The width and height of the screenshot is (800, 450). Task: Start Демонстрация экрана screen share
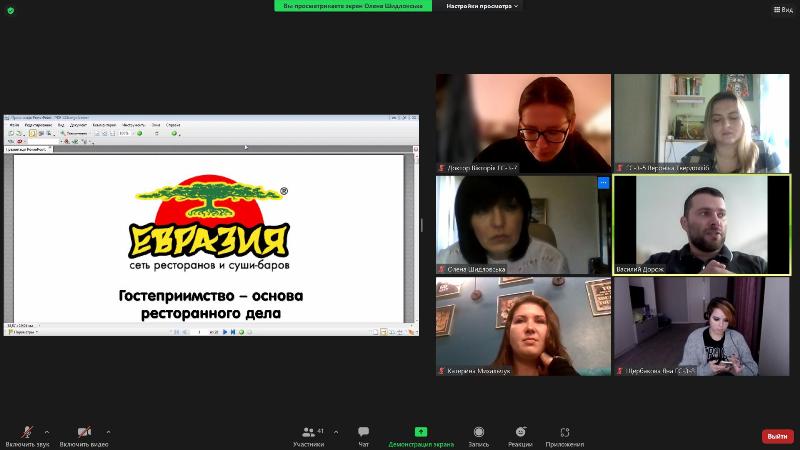click(x=421, y=437)
